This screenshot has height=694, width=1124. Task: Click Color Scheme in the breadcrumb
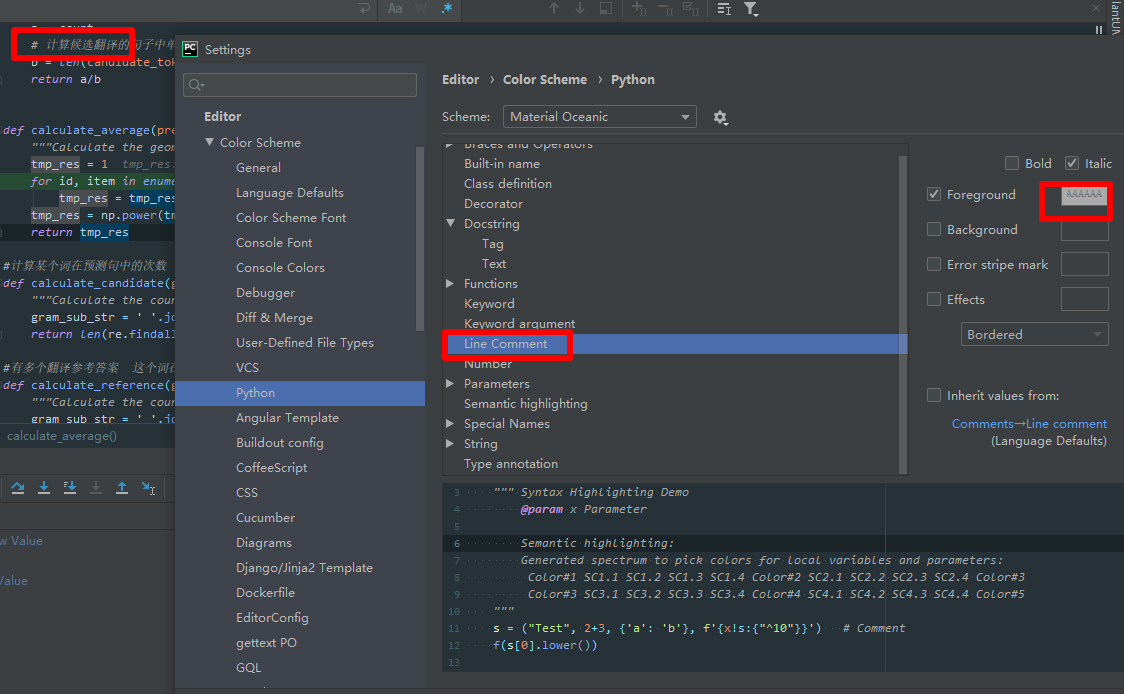(545, 80)
